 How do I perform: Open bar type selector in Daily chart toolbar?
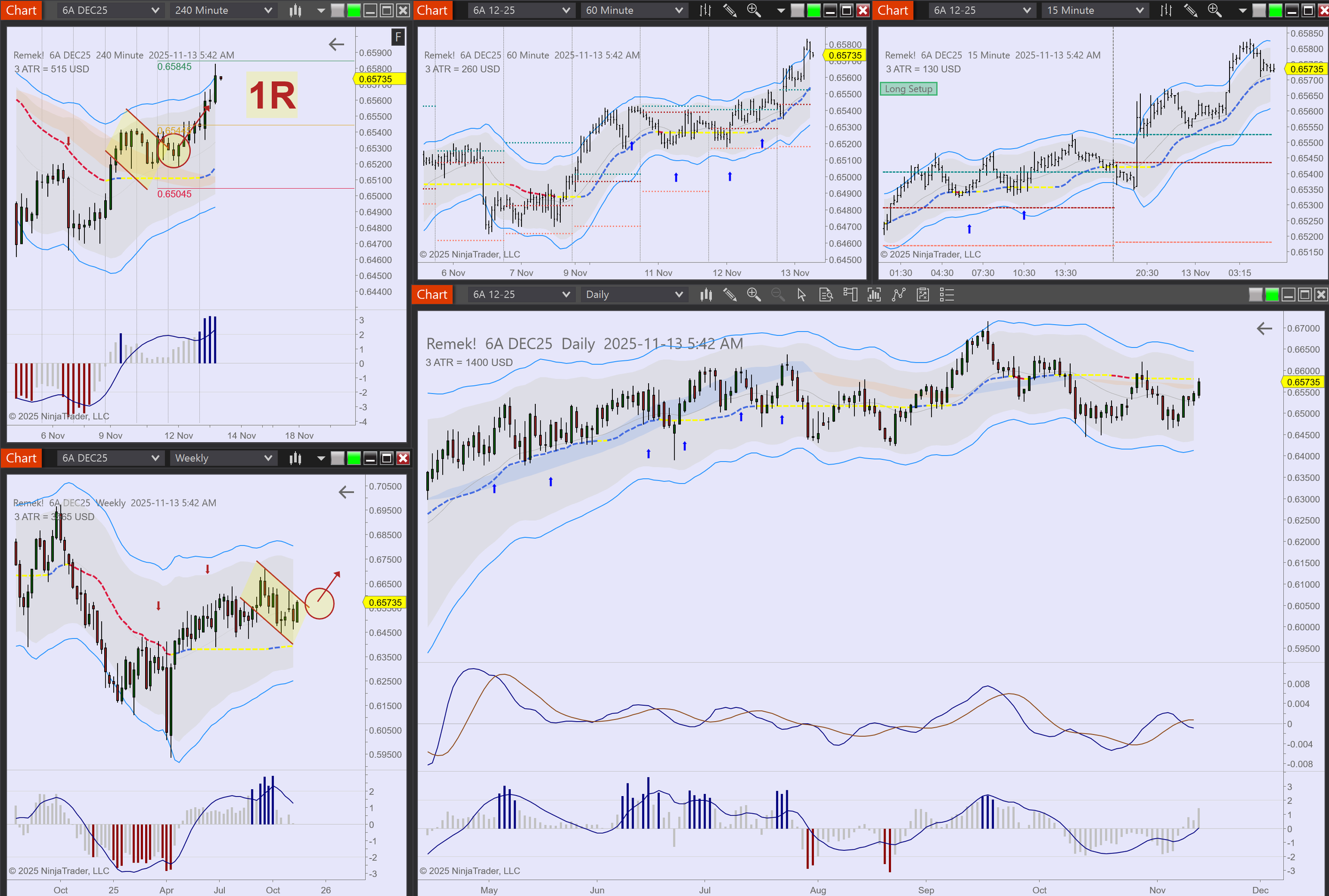[x=706, y=295]
